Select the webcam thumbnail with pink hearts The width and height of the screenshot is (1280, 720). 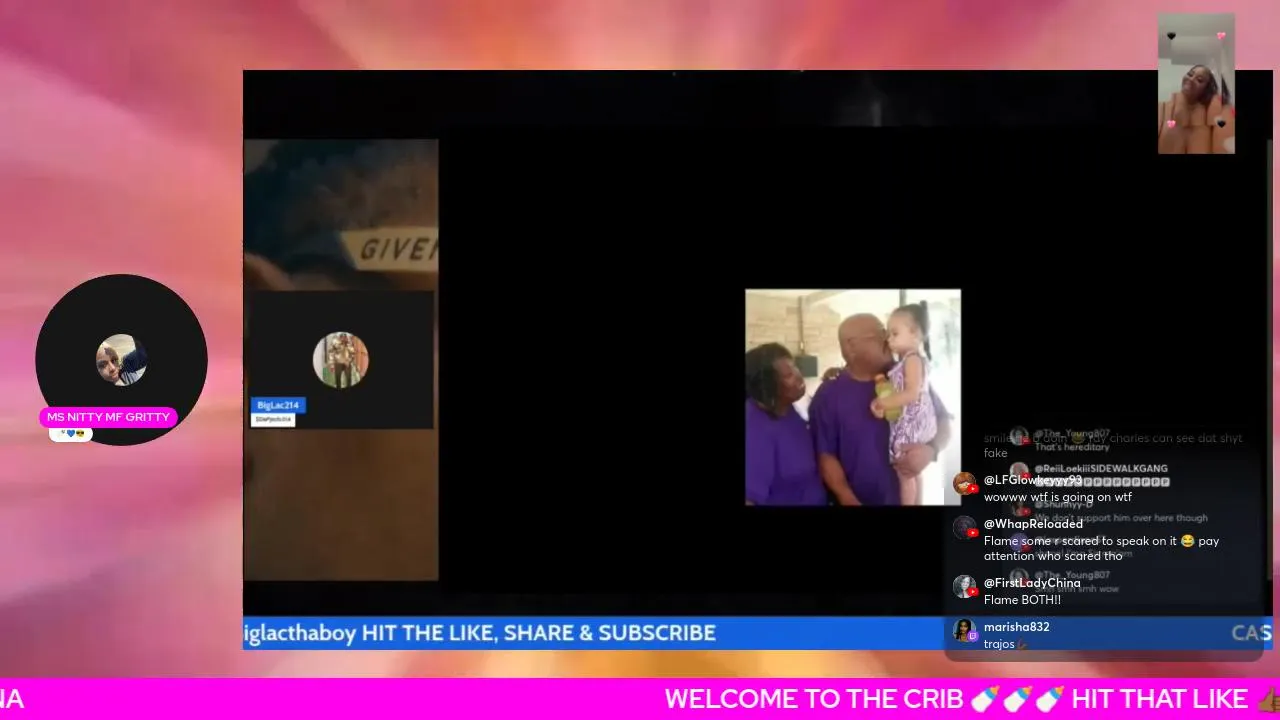pyautogui.click(x=1196, y=83)
